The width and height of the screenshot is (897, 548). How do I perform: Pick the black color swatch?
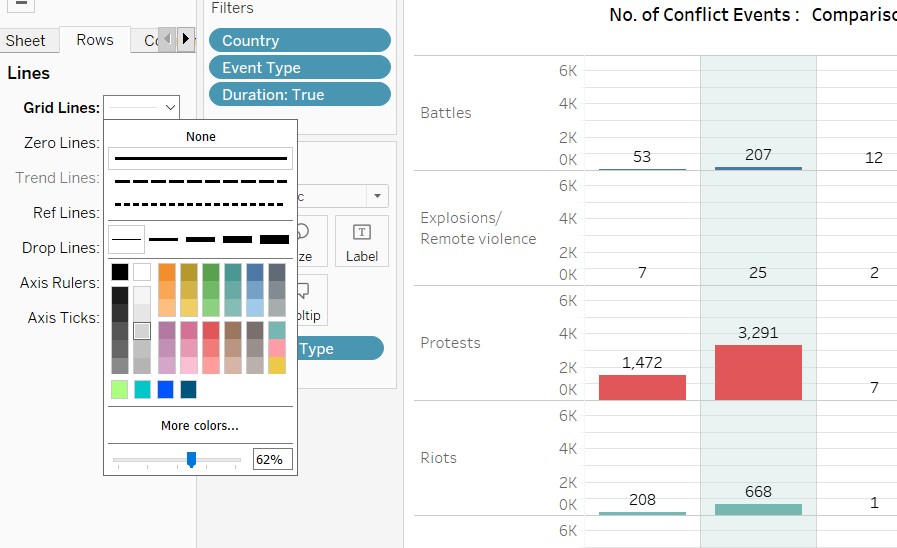point(120,272)
